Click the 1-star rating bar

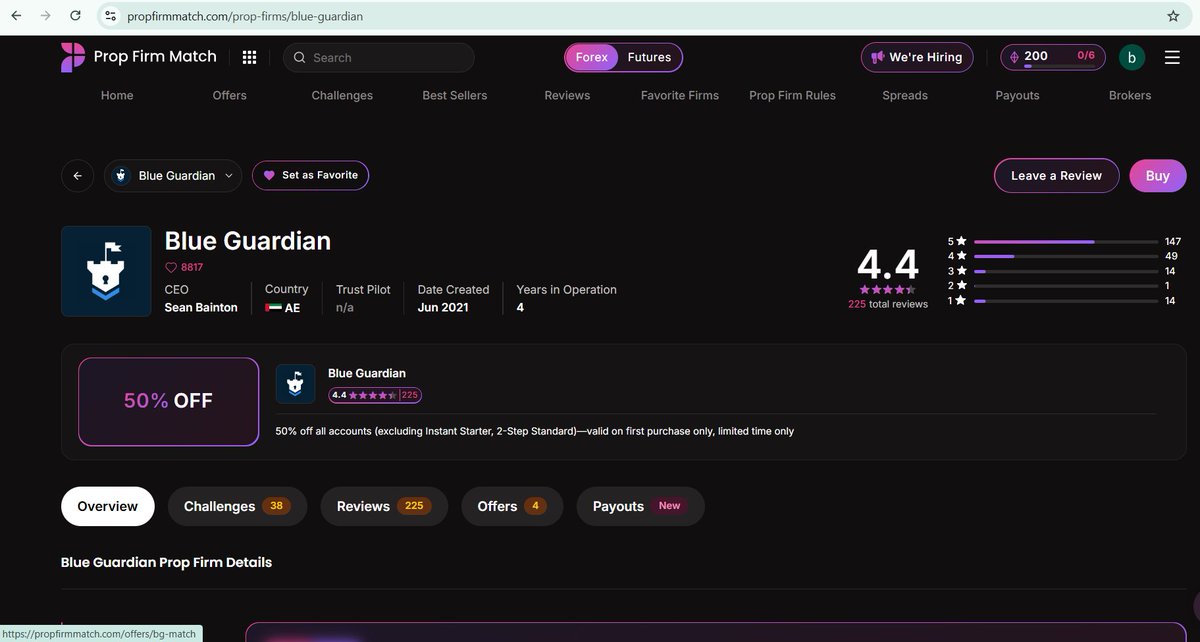pyautogui.click(x=1065, y=300)
